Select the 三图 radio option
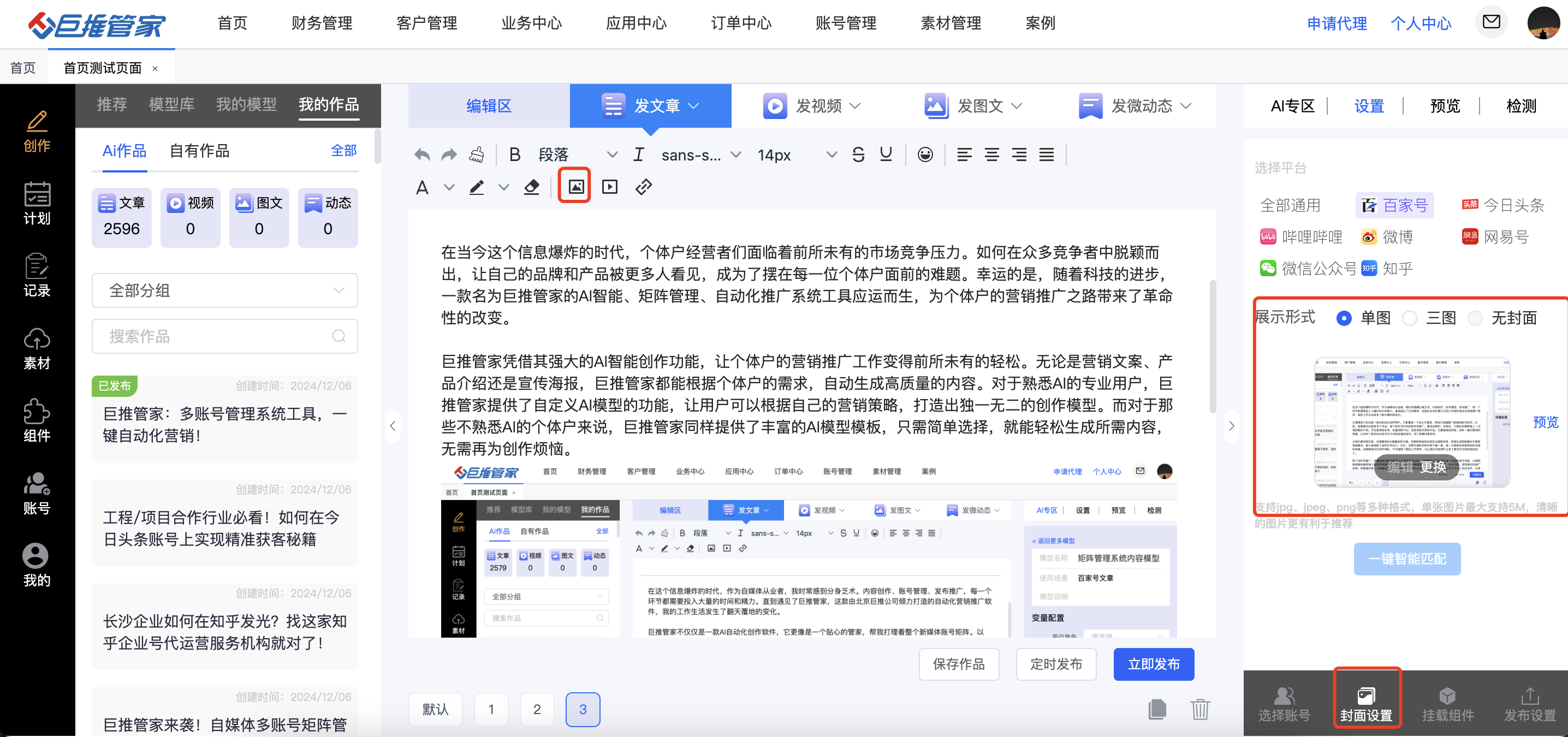This screenshot has width=1568, height=737. pyautogui.click(x=1409, y=318)
